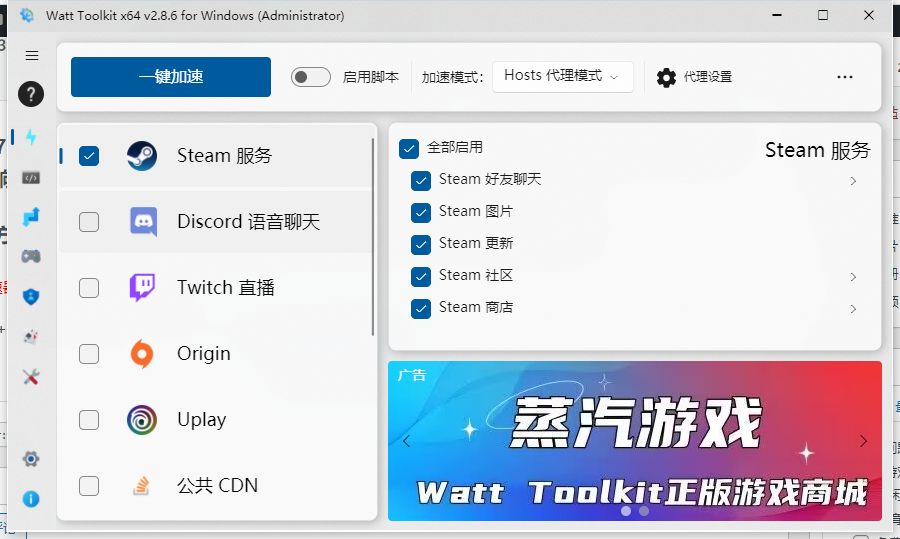Screen dimensions: 900x539
Task: Expand Steam 社区 chevron
Action: click(x=854, y=277)
